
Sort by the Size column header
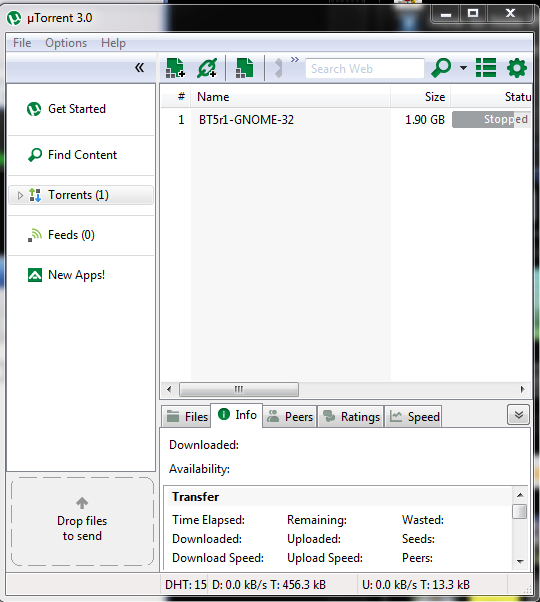(421, 97)
